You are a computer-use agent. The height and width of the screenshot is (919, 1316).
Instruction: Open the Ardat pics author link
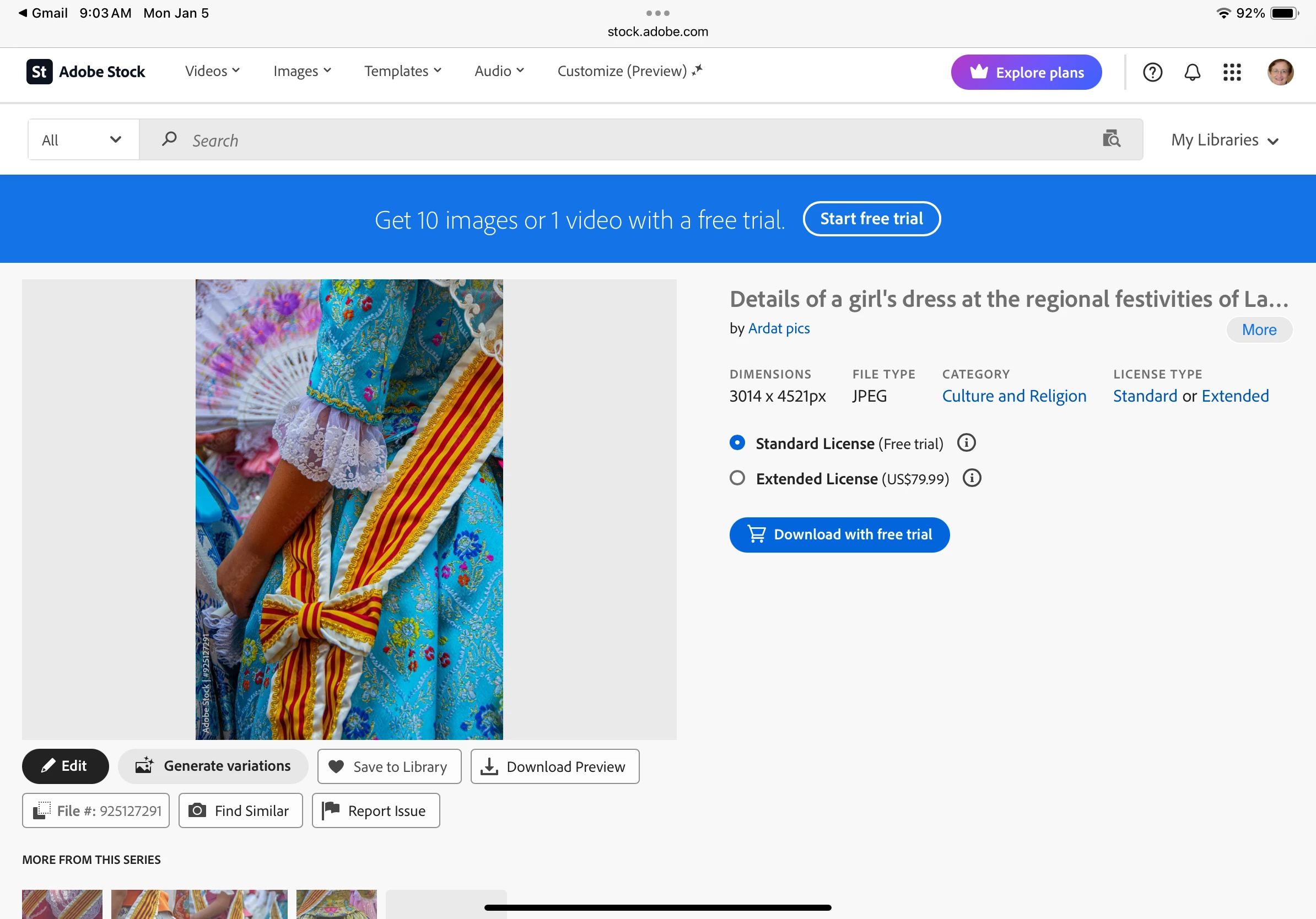pos(779,328)
